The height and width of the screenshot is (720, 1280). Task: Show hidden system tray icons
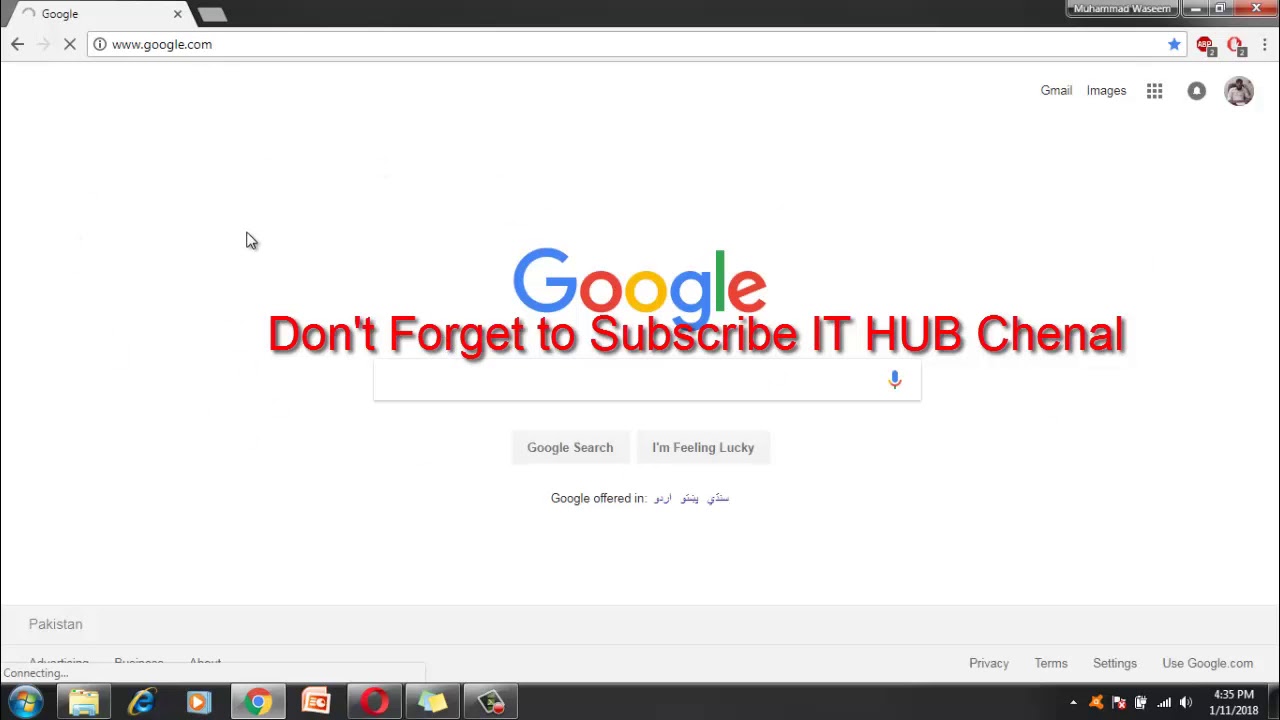coord(1073,703)
